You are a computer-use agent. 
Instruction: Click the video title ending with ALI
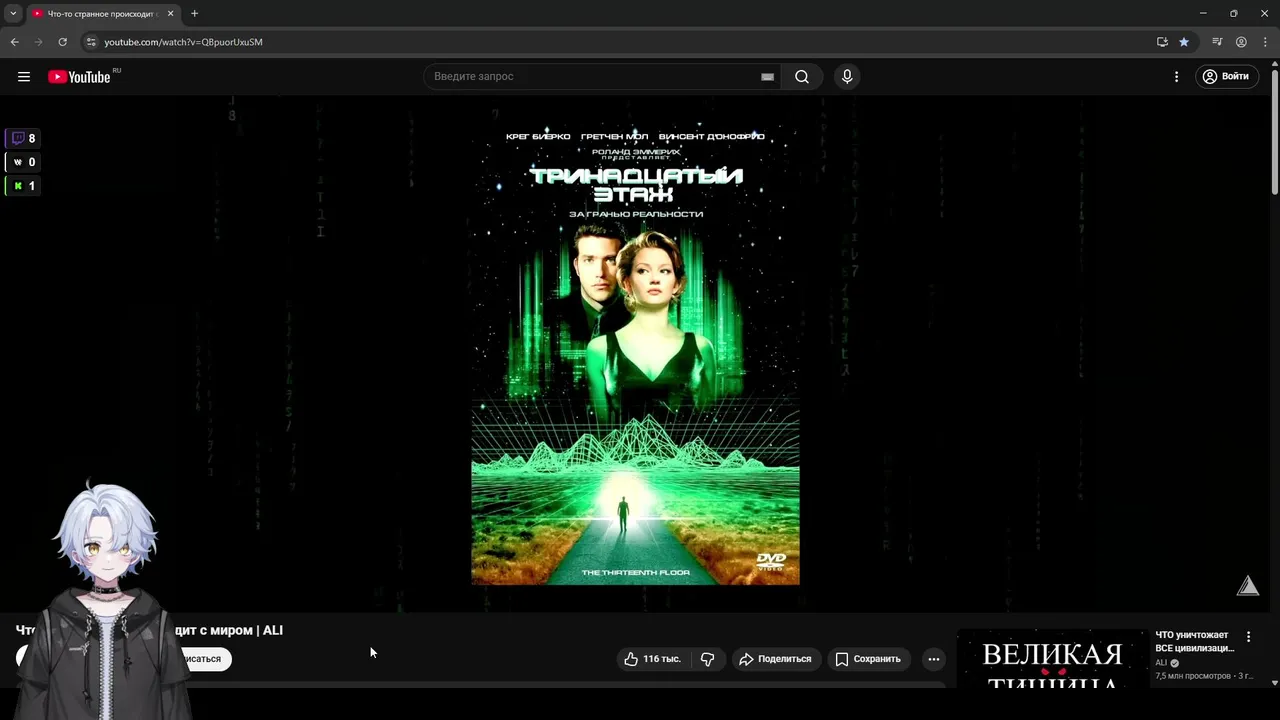(x=149, y=630)
